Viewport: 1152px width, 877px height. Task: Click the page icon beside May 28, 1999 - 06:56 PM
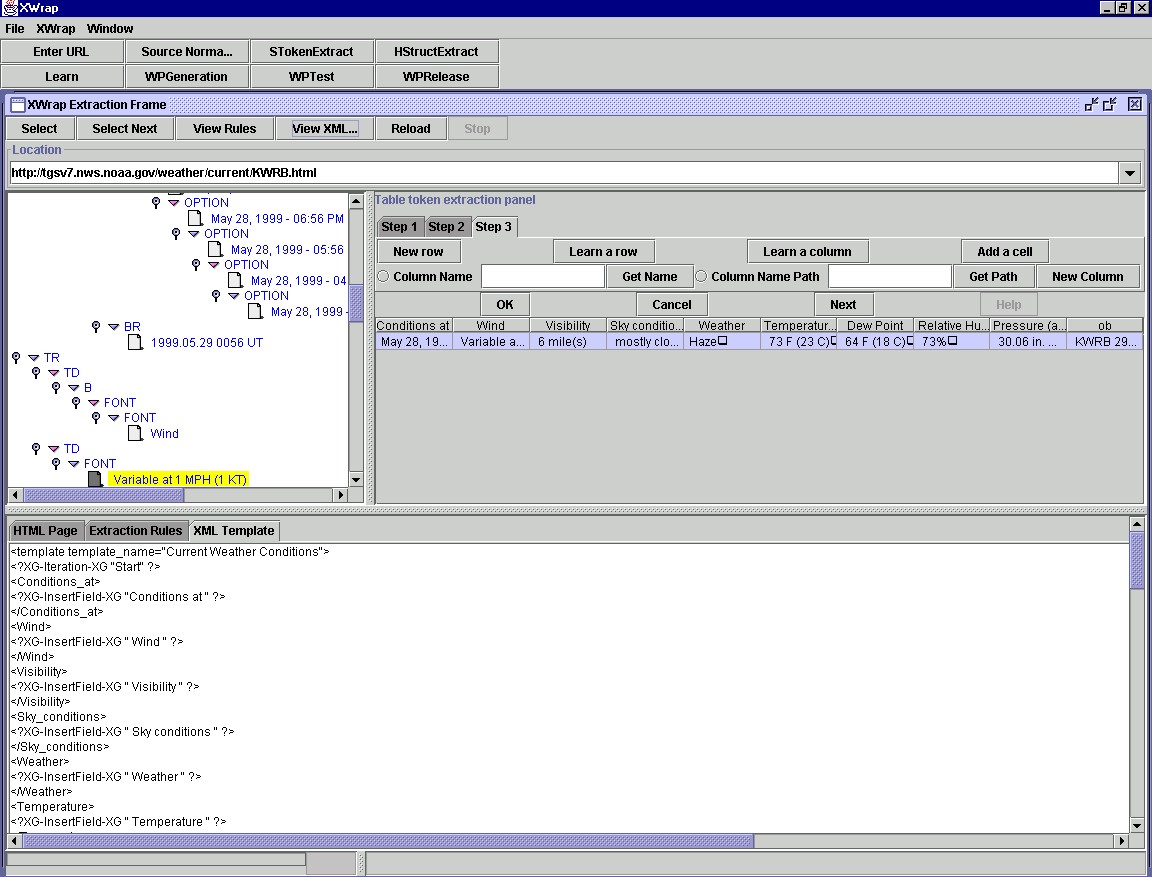(195, 218)
